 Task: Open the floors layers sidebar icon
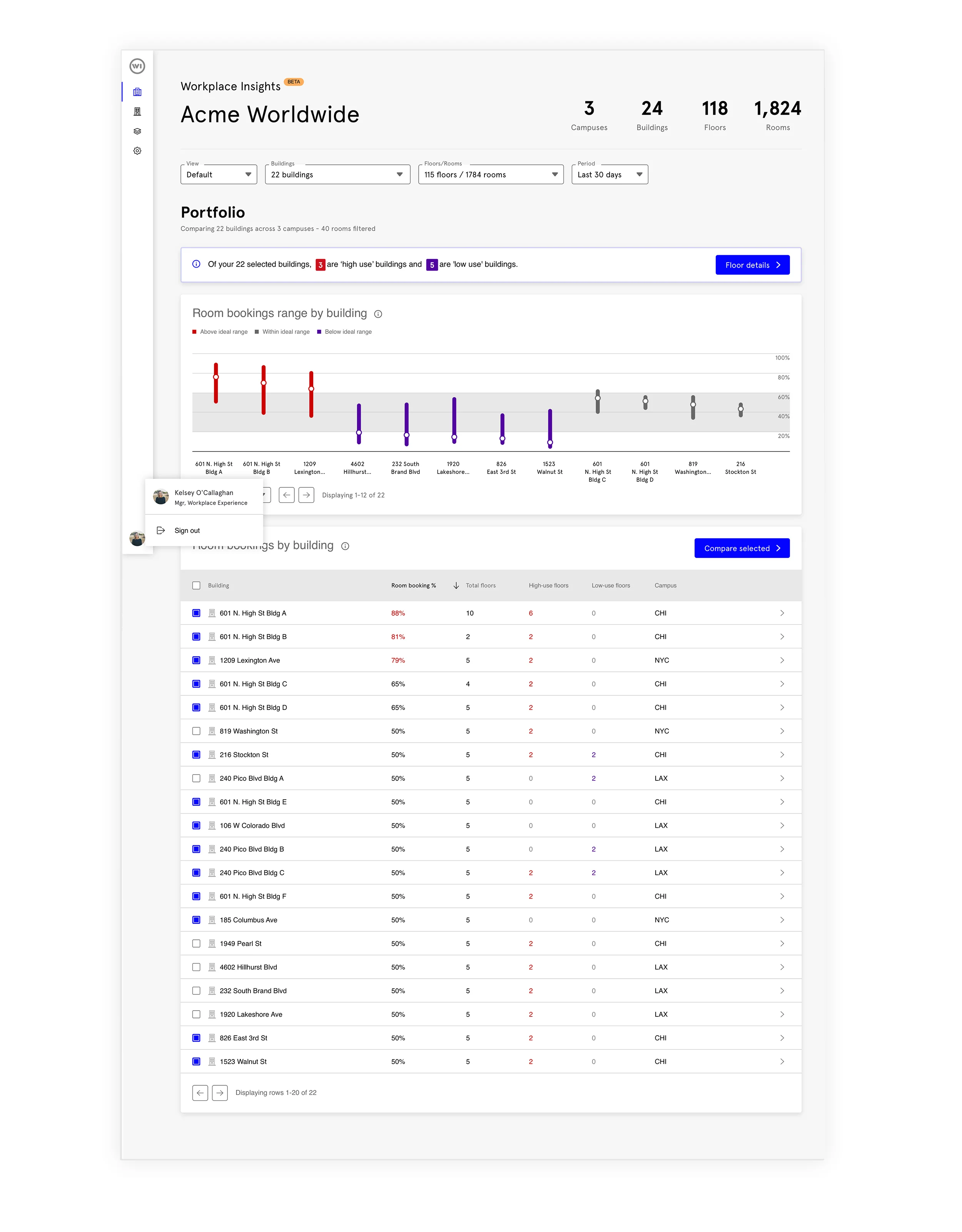(x=137, y=131)
